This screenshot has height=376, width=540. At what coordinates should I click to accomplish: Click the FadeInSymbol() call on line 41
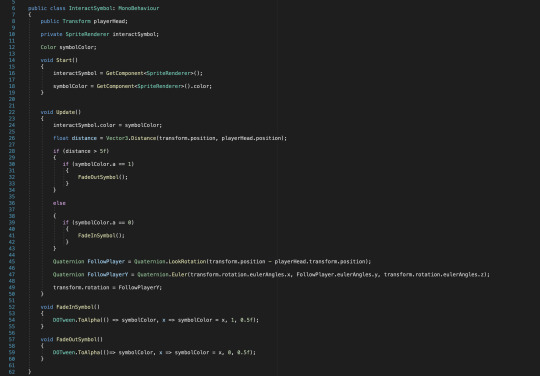click(x=100, y=236)
